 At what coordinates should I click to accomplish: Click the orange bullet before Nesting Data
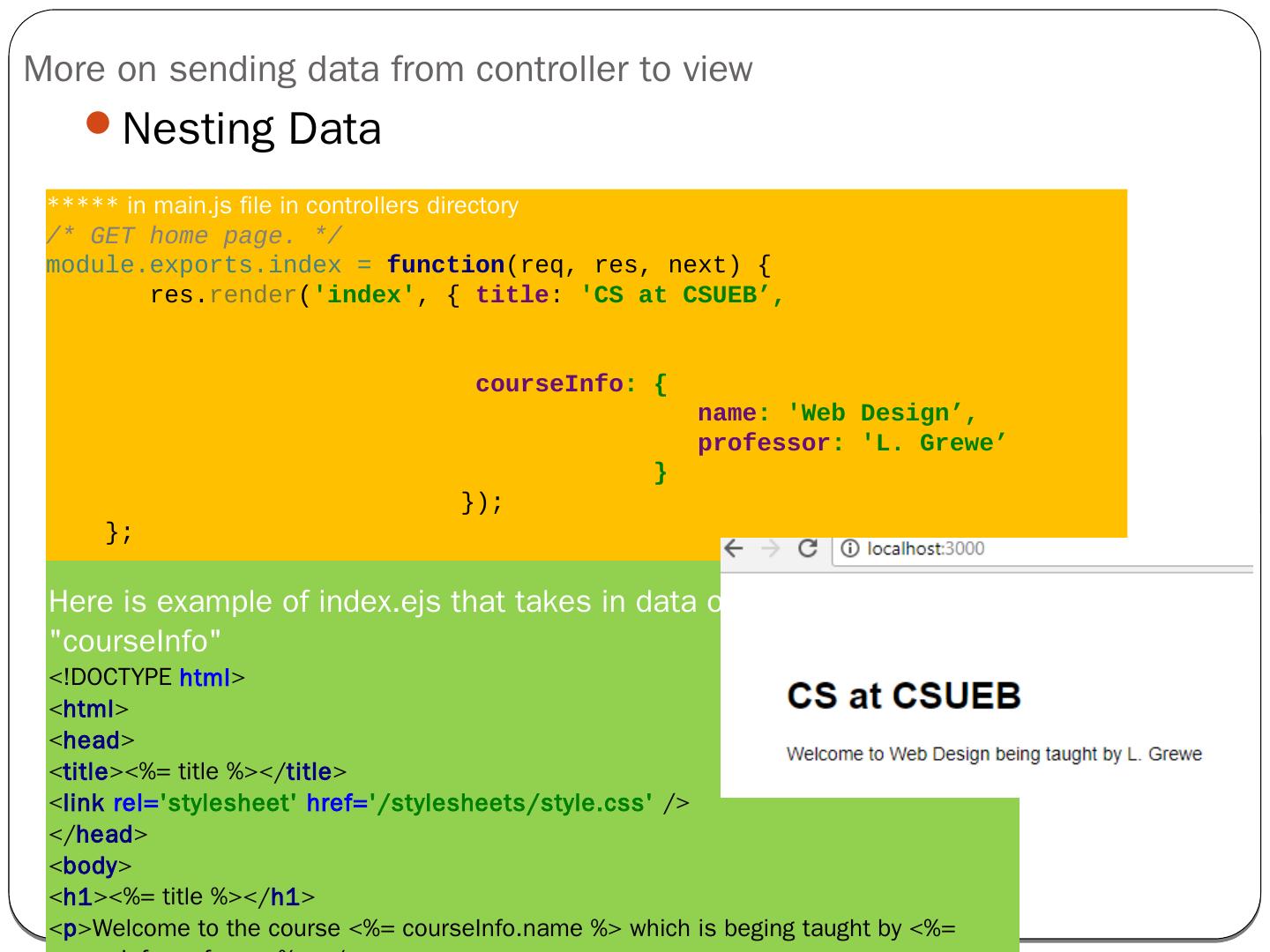point(100,123)
